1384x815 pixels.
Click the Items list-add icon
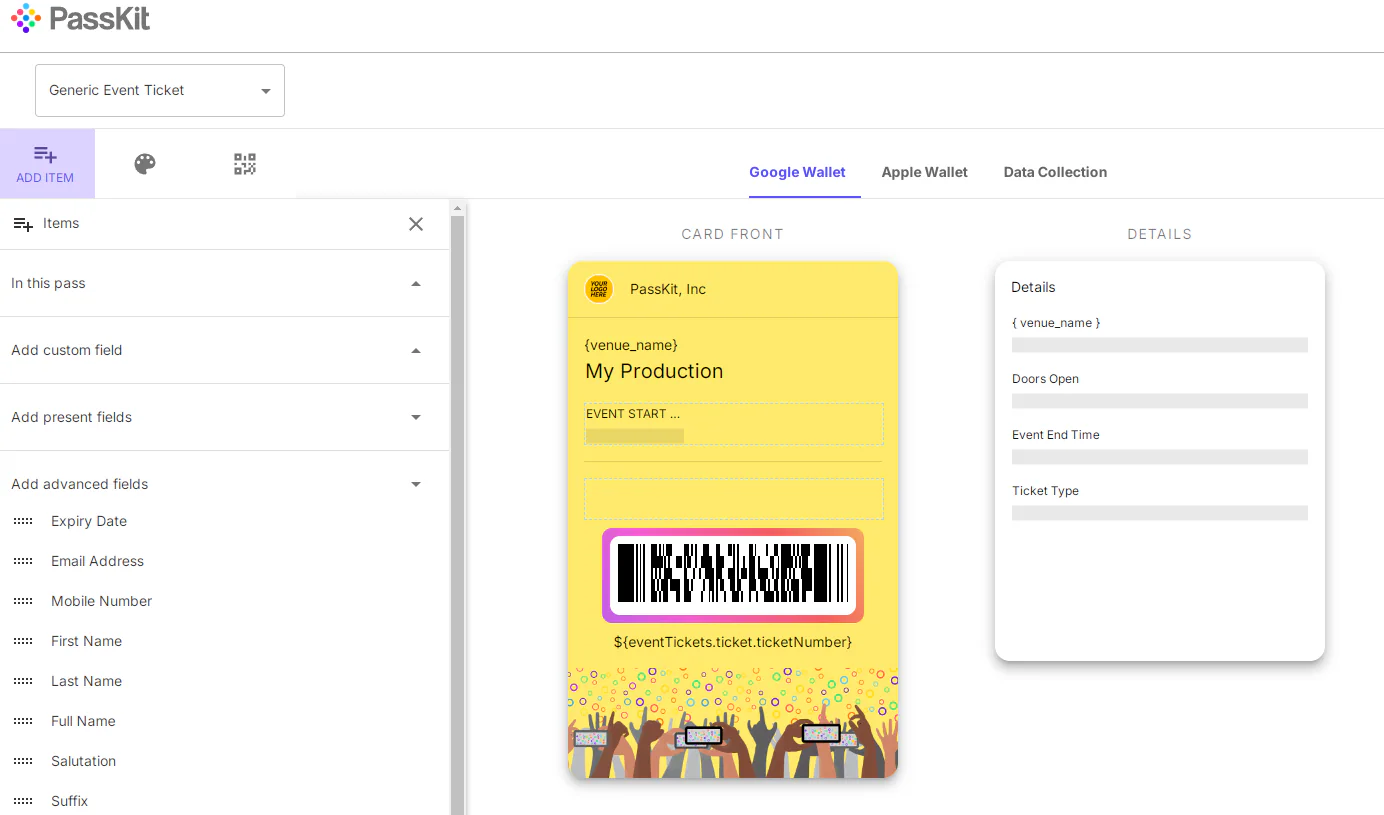click(x=23, y=224)
